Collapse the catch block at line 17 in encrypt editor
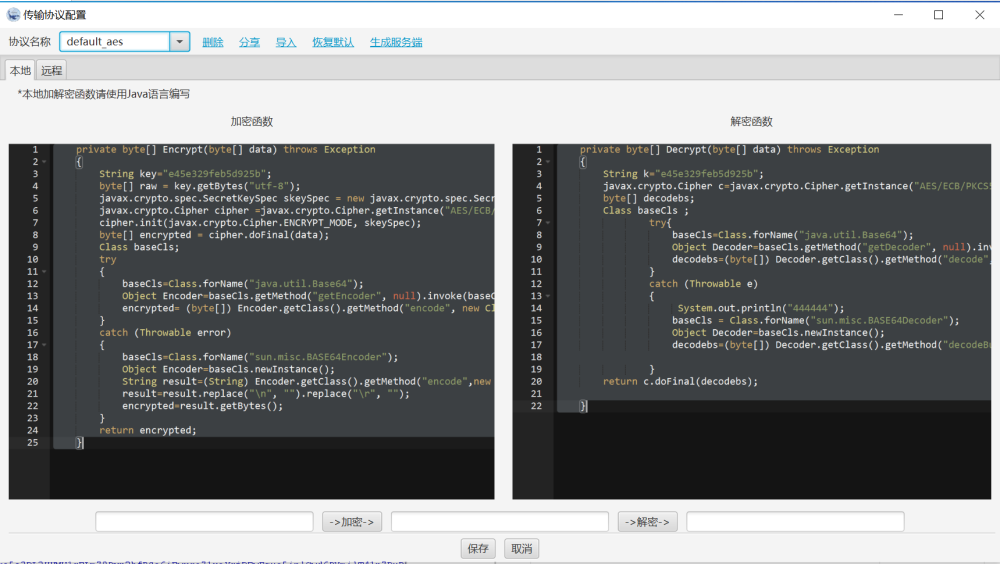1000x564 pixels. pos(43,345)
